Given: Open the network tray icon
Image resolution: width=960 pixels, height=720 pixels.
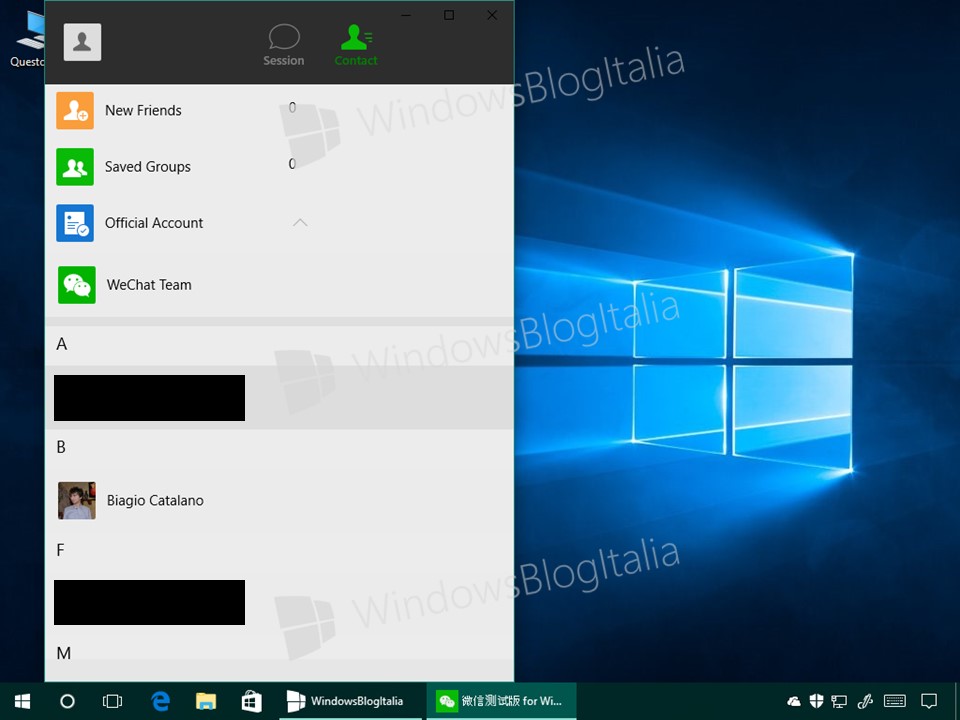Looking at the screenshot, I should tap(839, 701).
